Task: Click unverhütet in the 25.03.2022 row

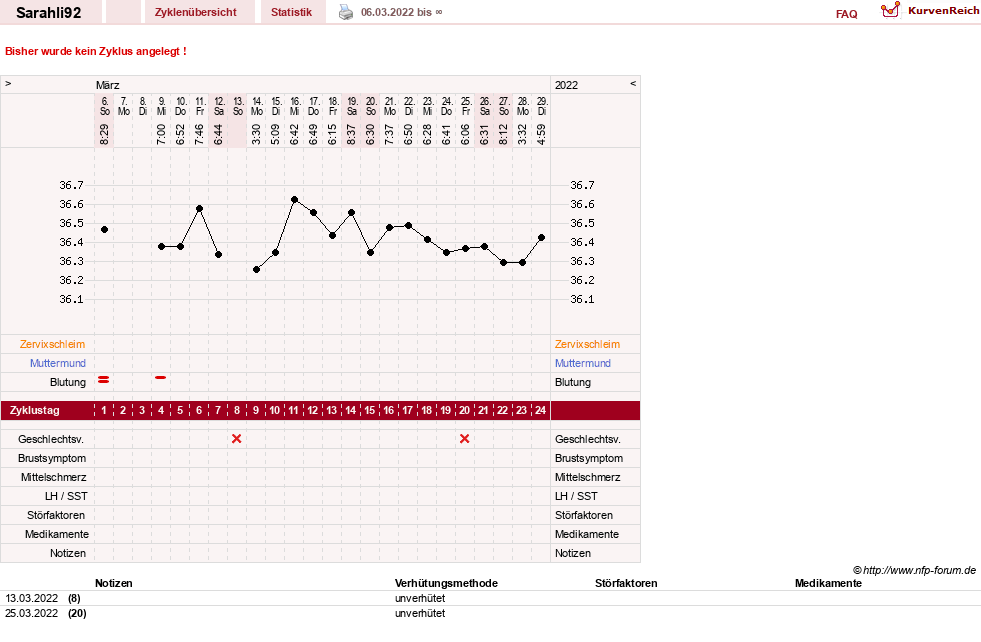Action: point(420,613)
